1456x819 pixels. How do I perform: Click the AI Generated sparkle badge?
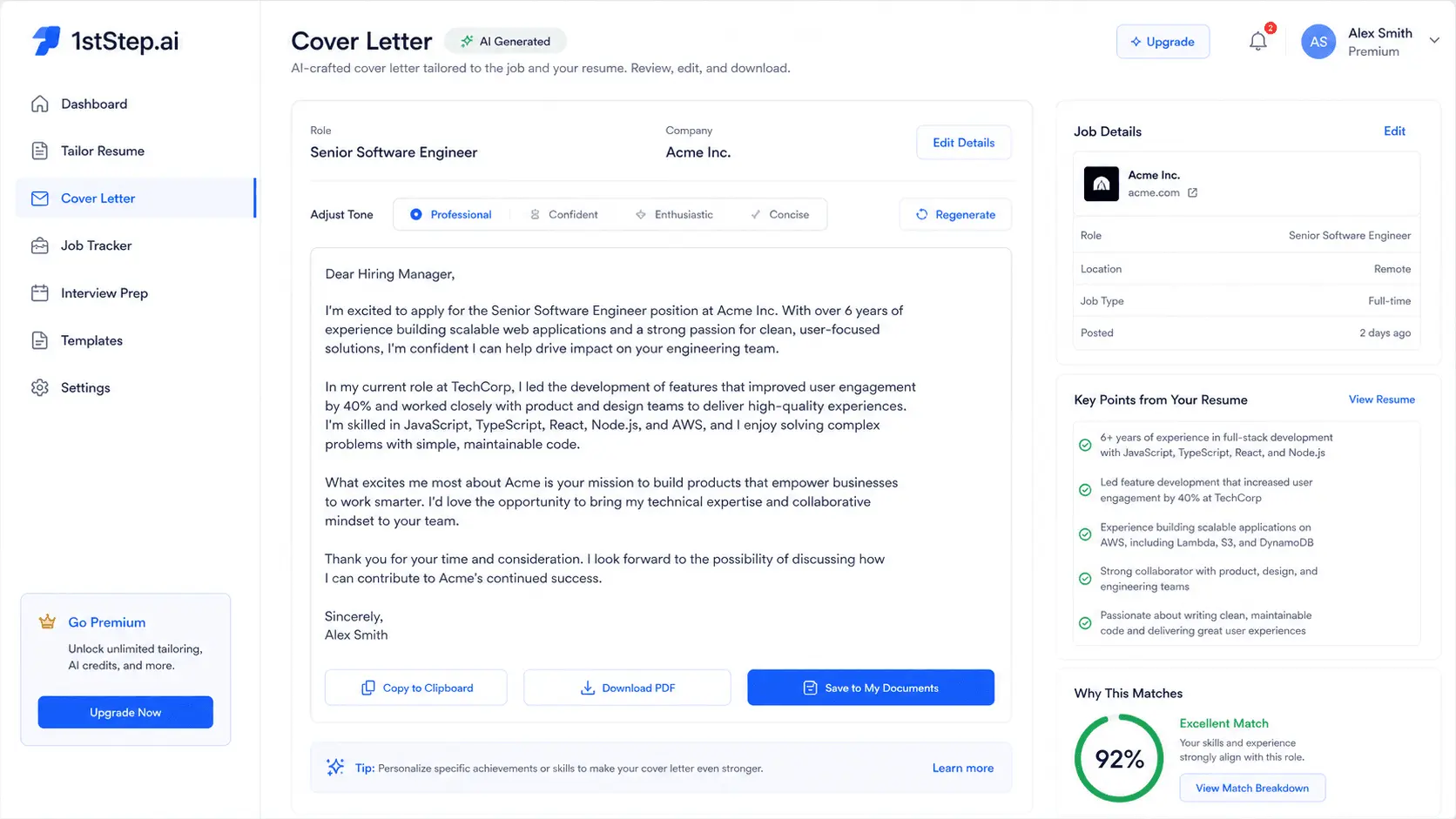[x=505, y=41]
